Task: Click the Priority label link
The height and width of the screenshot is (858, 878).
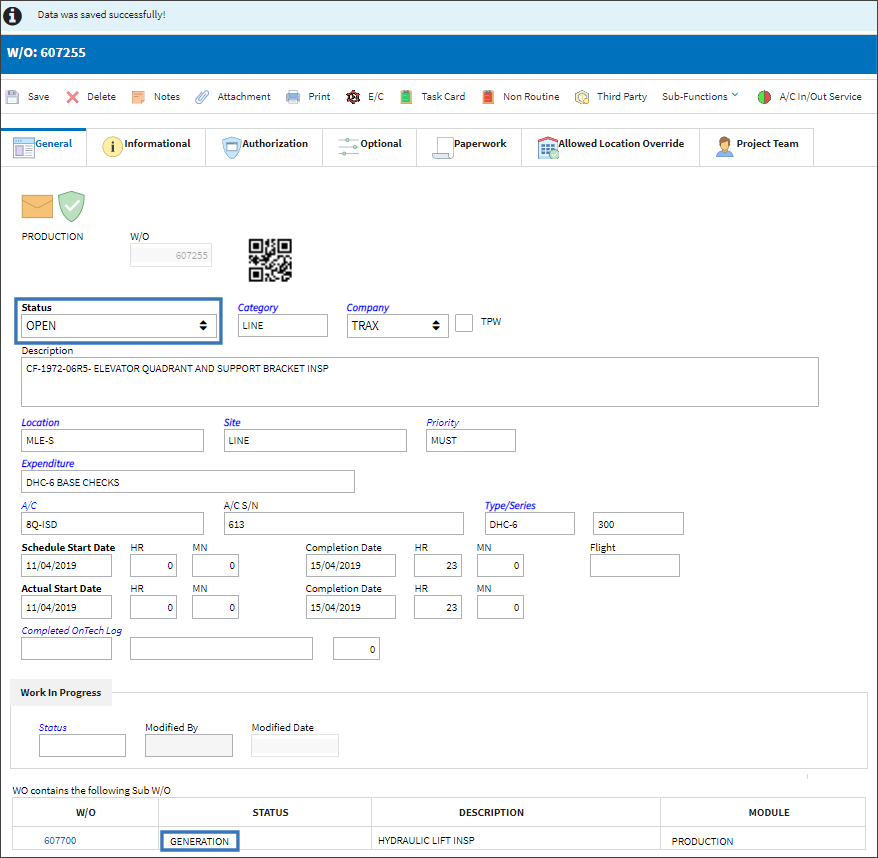Action: tap(442, 422)
